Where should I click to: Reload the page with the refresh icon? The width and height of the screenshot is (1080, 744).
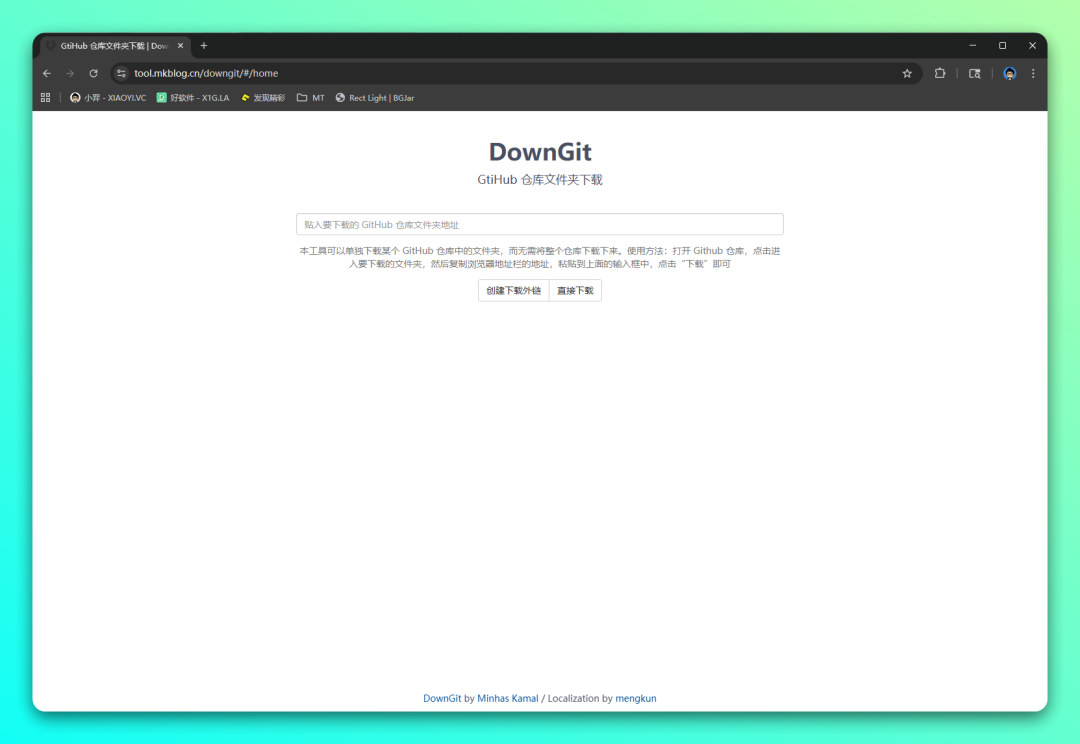click(93, 73)
